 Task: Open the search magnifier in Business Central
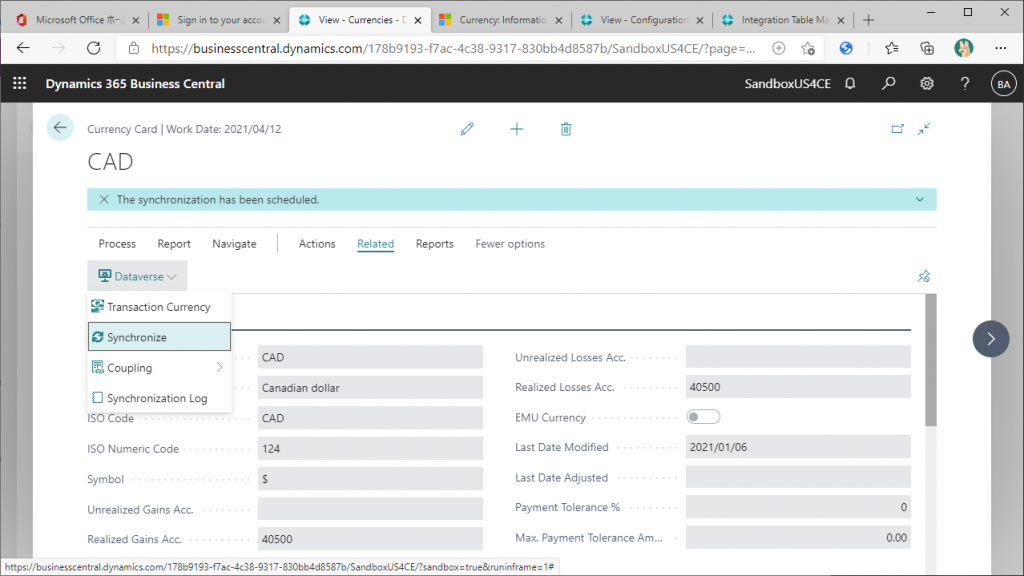coord(888,84)
